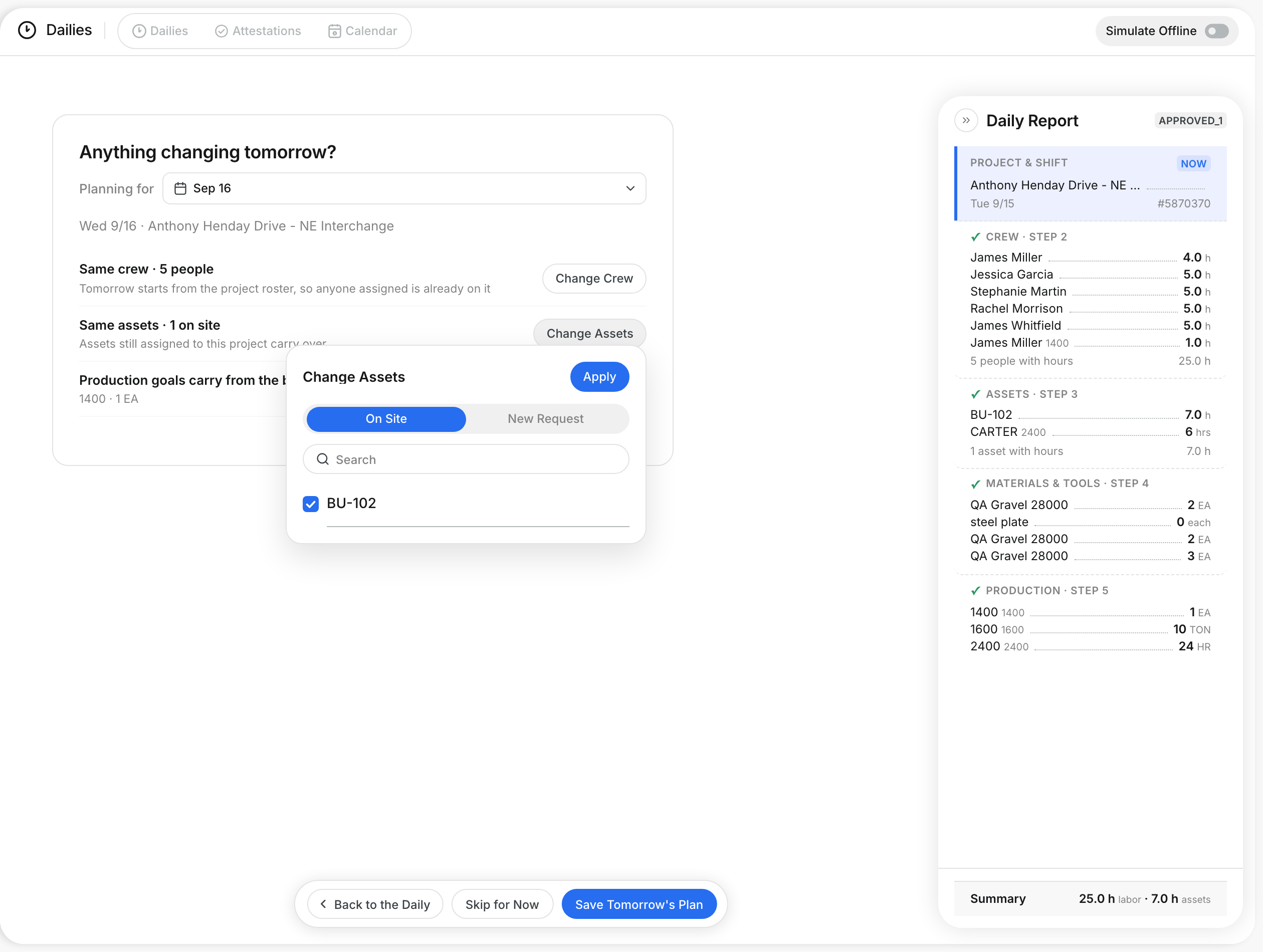
Task: Click the CARTER 2400 asset row
Action: 1090,432
